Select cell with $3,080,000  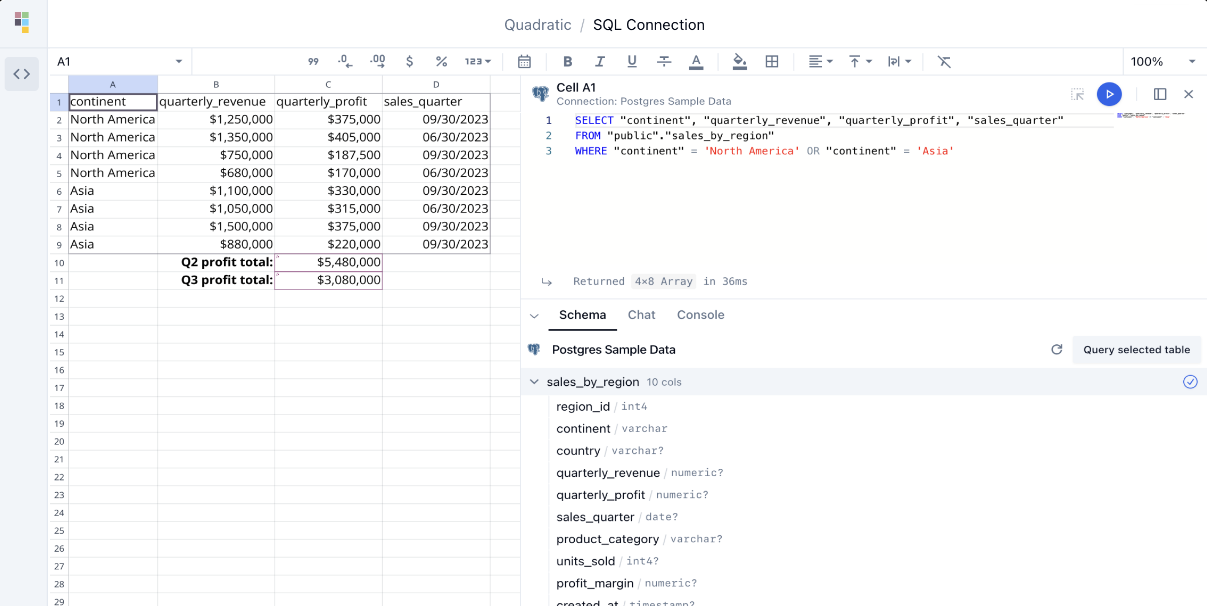click(329, 280)
